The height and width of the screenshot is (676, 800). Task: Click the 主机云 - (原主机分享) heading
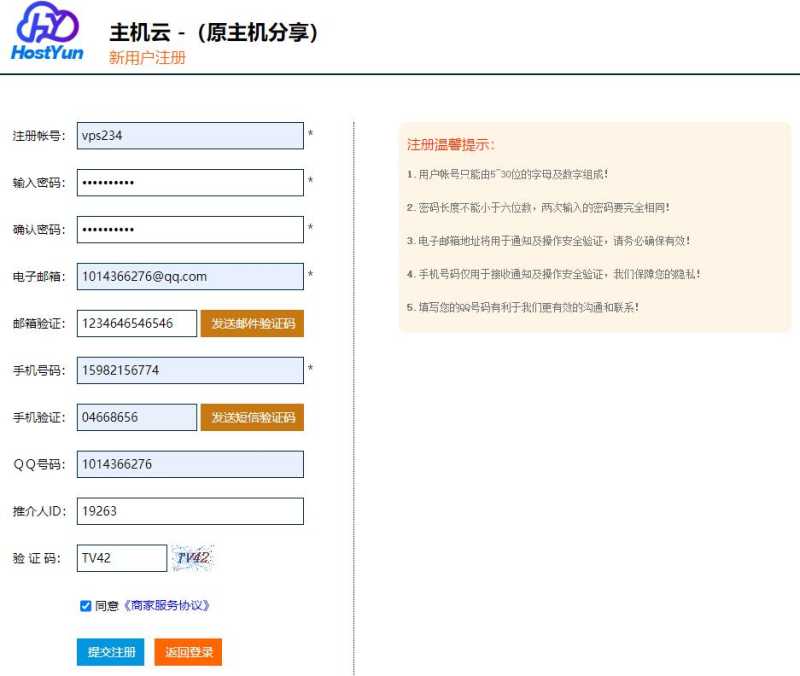click(x=213, y=32)
